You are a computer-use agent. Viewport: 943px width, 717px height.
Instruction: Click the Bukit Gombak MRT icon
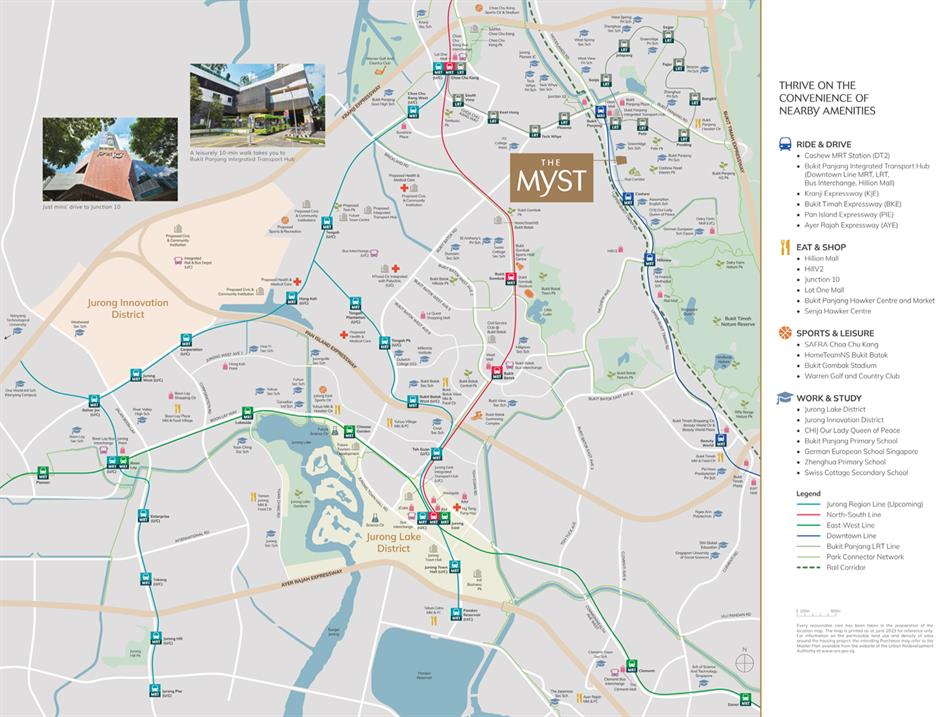click(x=497, y=280)
